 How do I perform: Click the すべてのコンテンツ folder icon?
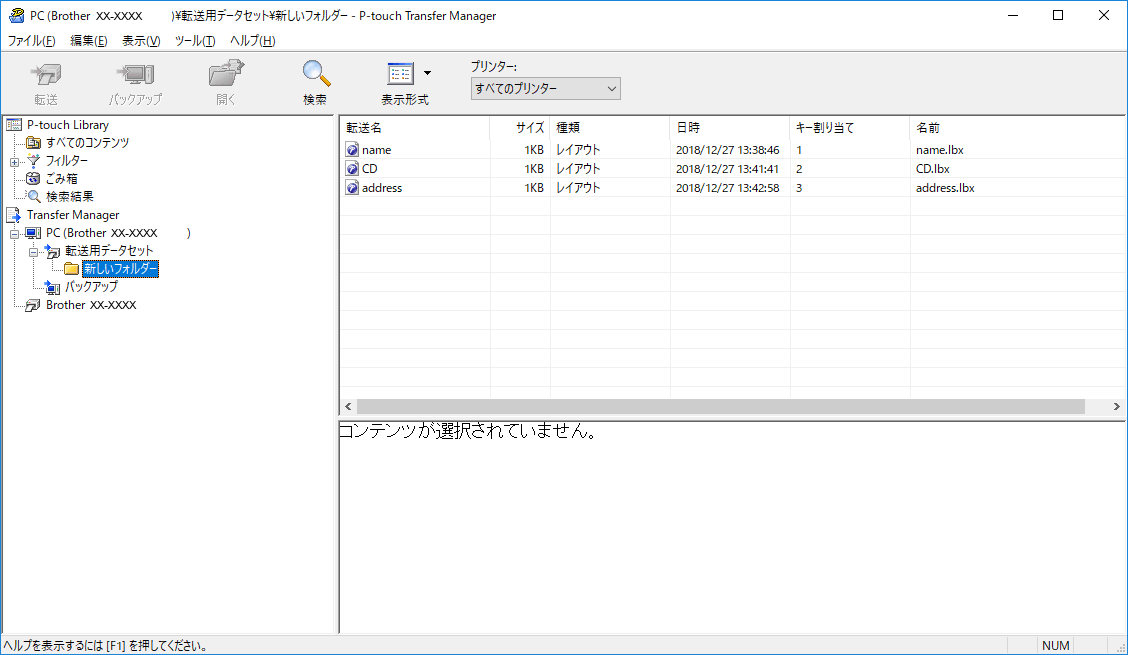pyautogui.click(x=33, y=143)
